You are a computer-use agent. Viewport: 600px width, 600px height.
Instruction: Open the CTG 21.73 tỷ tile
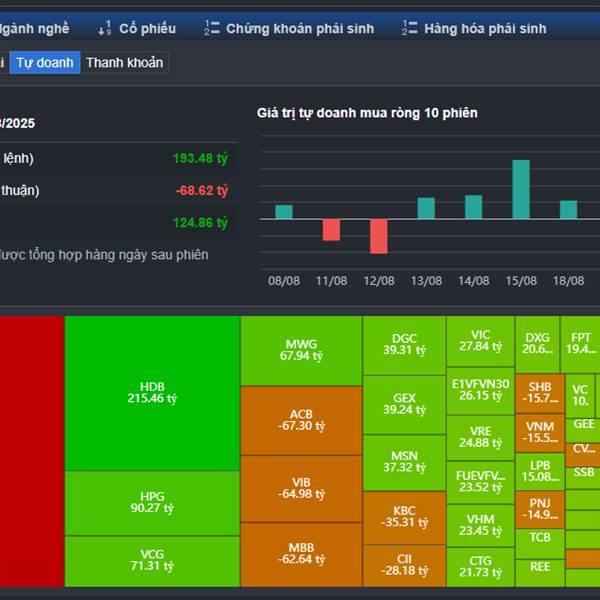[x=481, y=567]
